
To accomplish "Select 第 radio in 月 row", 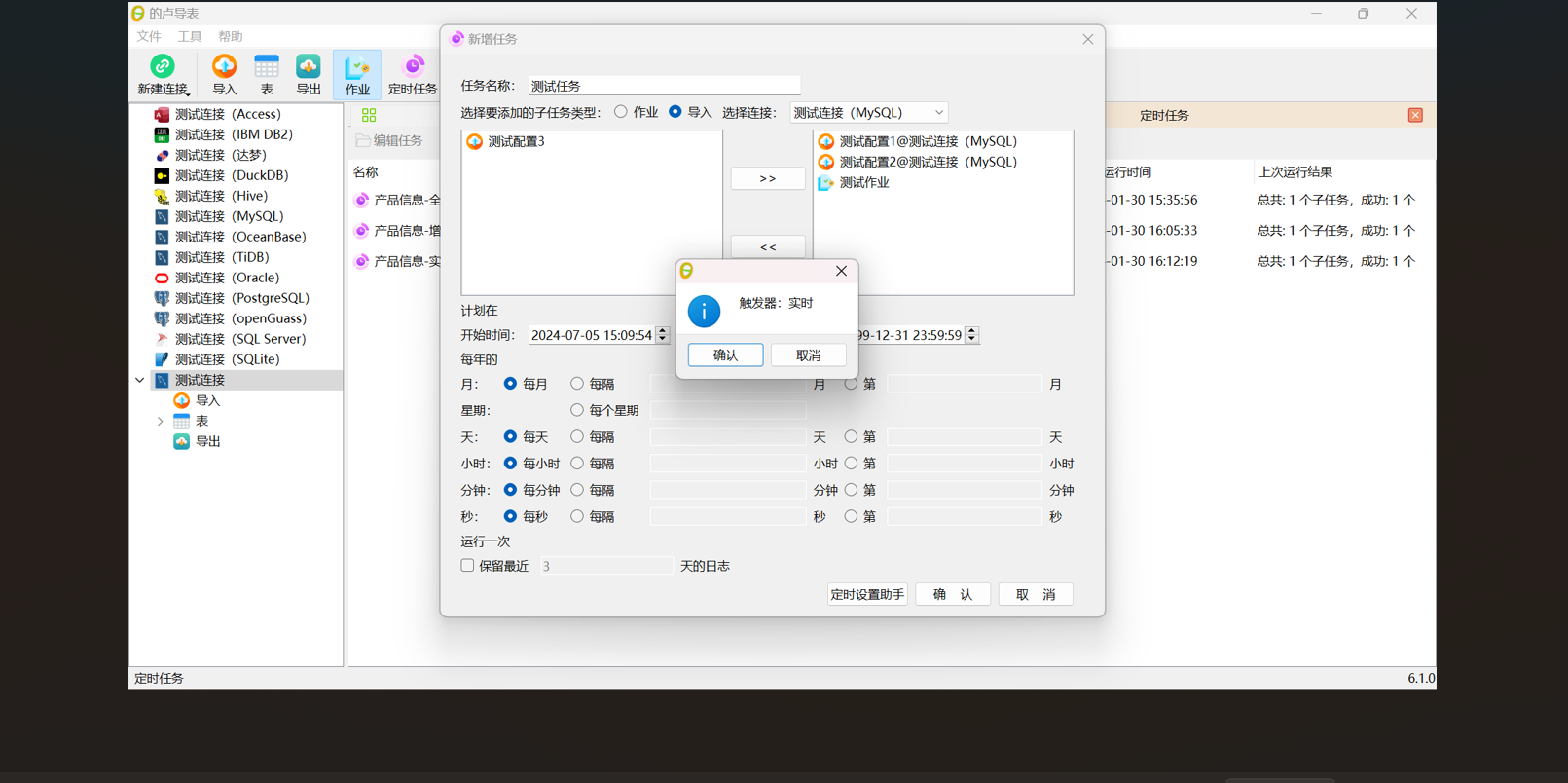I will (852, 384).
